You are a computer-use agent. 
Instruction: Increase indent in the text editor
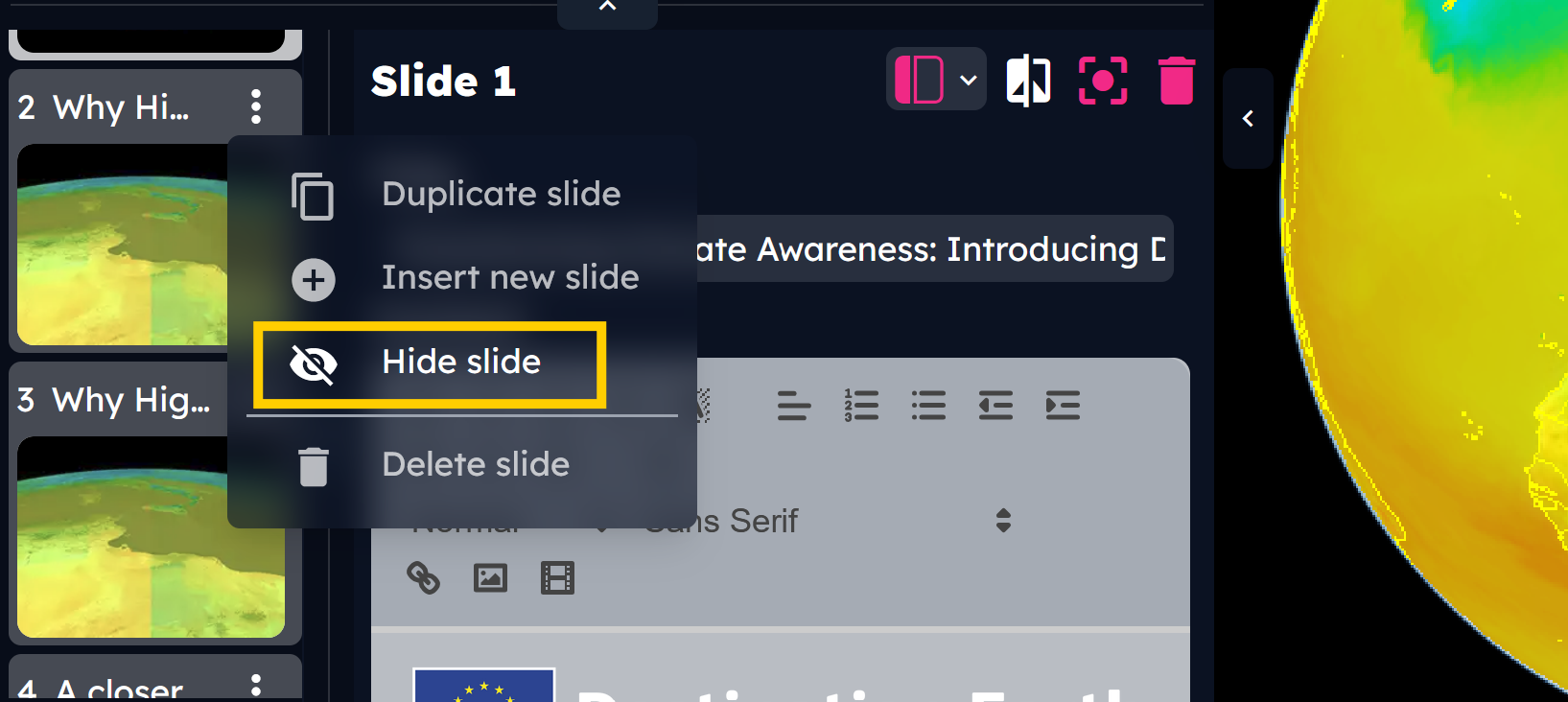tap(1063, 406)
